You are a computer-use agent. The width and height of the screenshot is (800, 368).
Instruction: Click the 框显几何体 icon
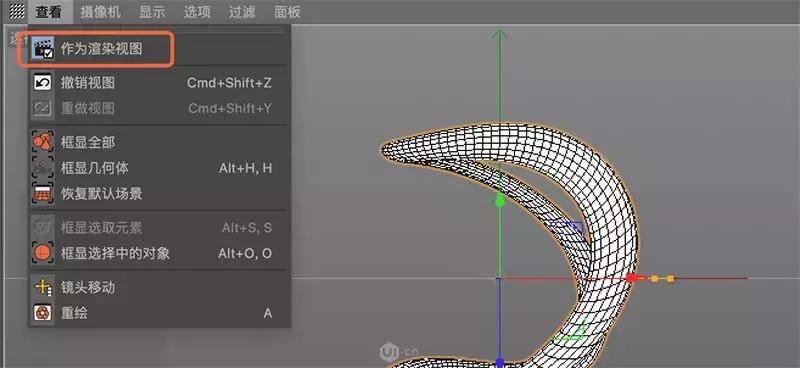pyautogui.click(x=43, y=167)
